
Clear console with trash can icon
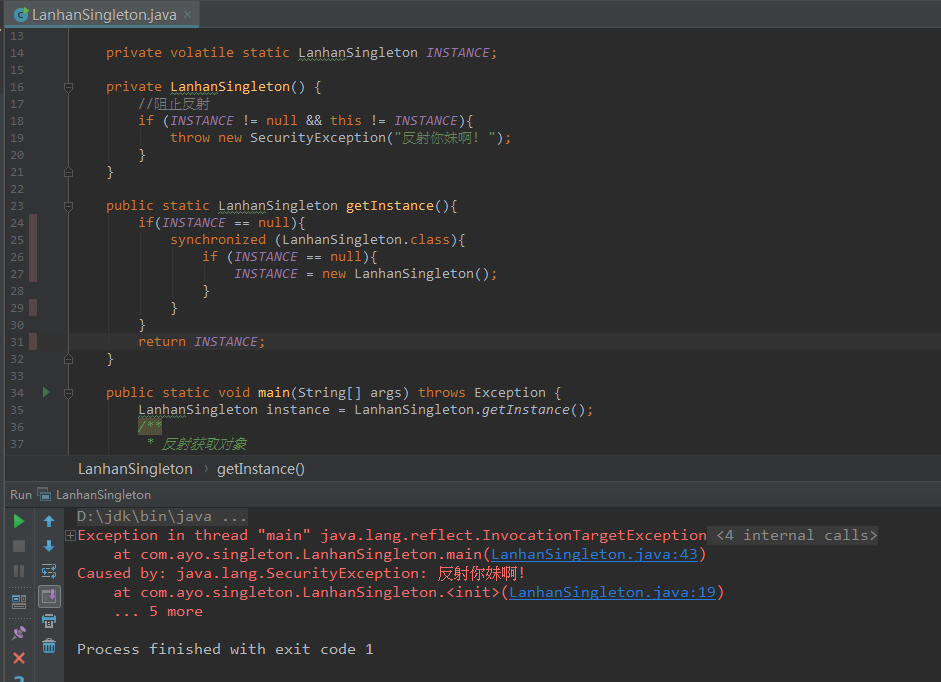coord(49,646)
